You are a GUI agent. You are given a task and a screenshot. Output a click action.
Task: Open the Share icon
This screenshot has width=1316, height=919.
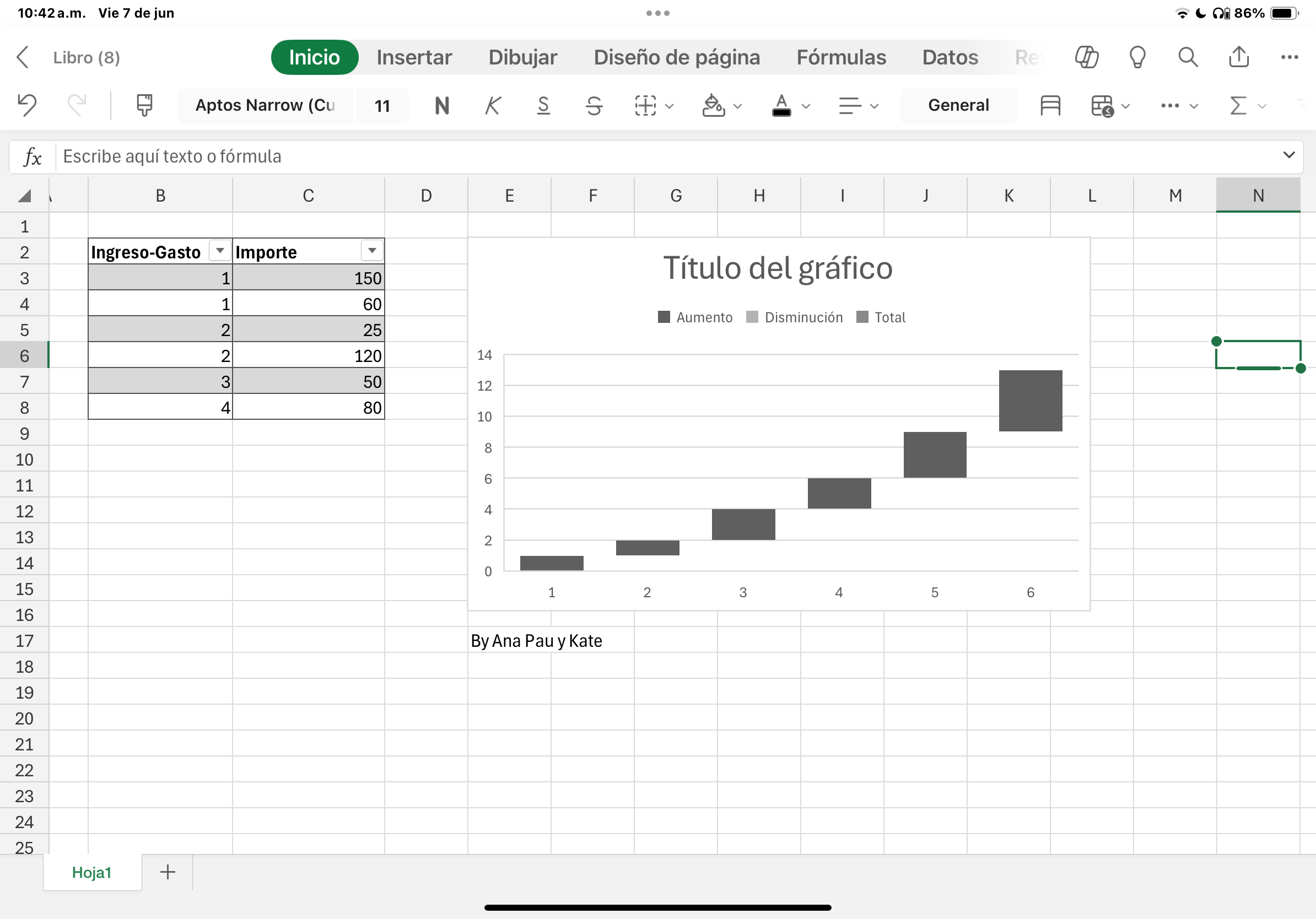(x=1239, y=57)
